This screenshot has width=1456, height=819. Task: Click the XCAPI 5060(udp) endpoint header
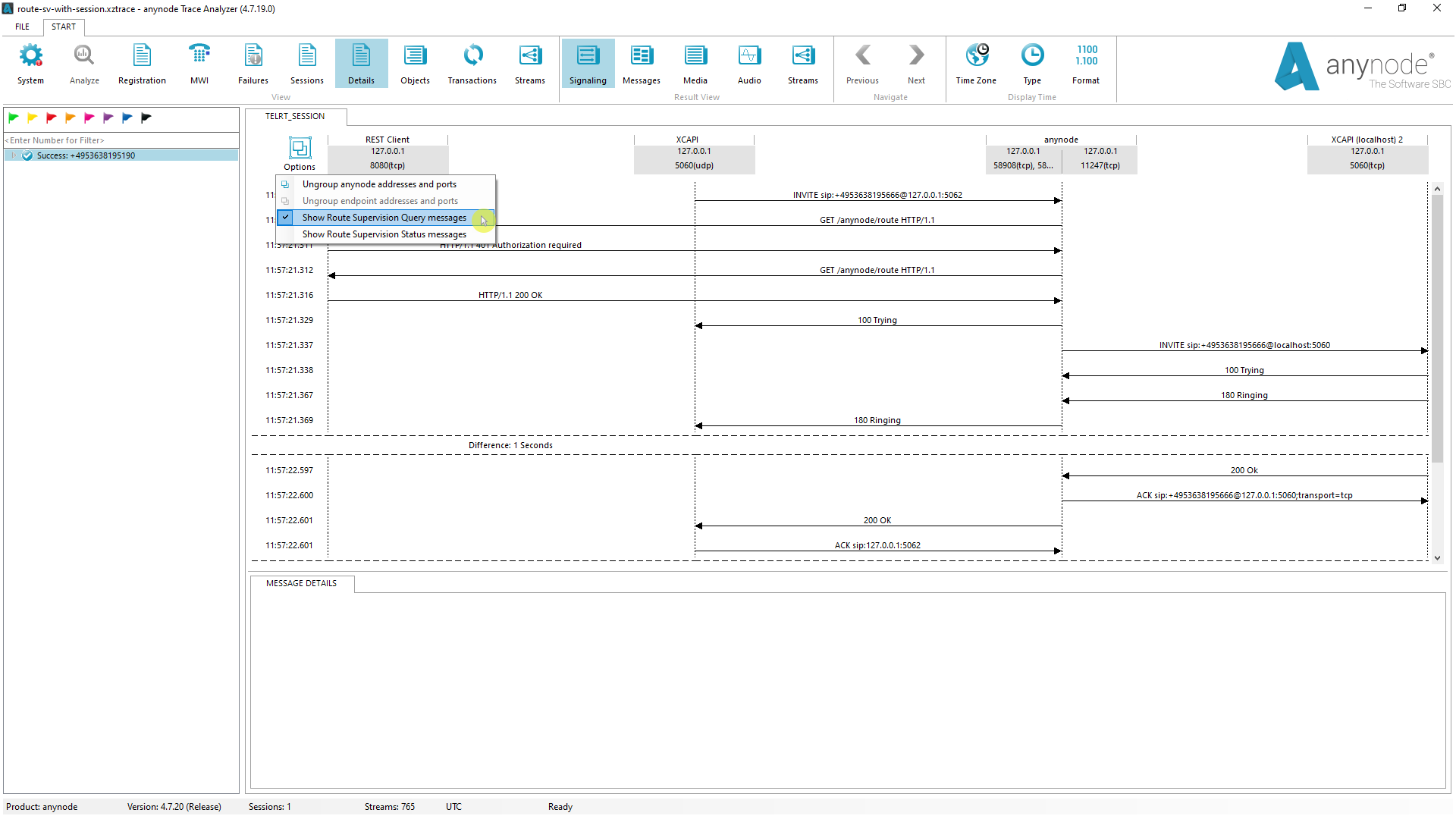pyautogui.click(x=694, y=154)
